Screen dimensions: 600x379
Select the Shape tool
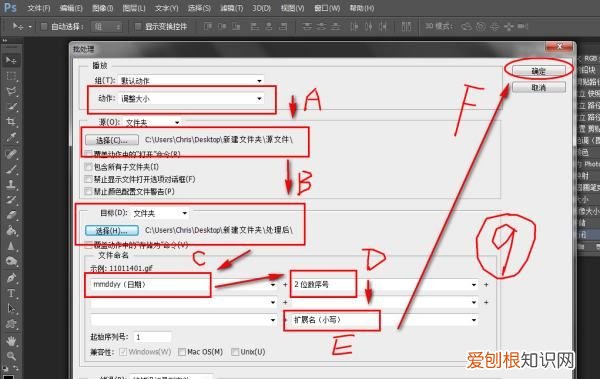[11, 324]
